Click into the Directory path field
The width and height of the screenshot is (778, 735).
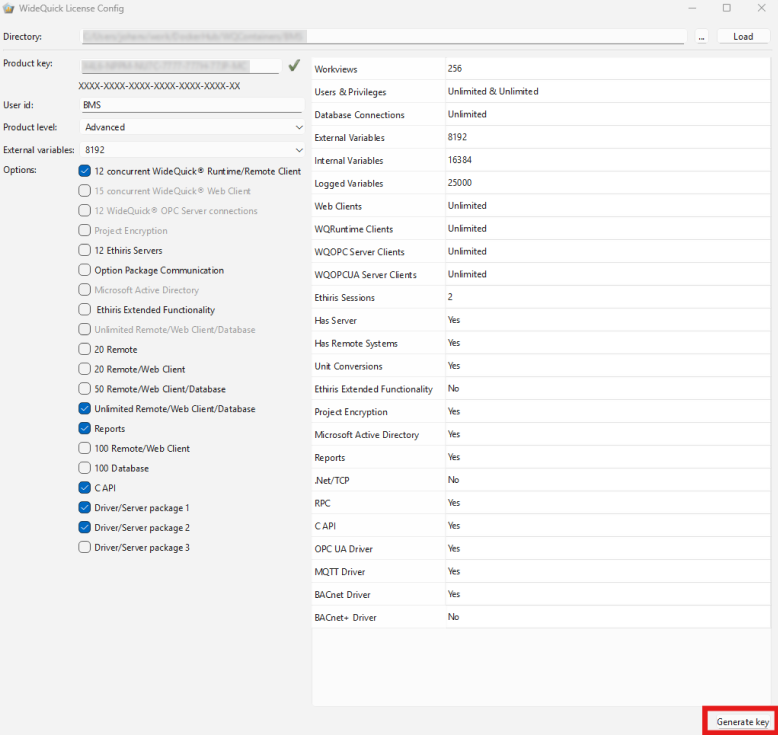click(383, 37)
